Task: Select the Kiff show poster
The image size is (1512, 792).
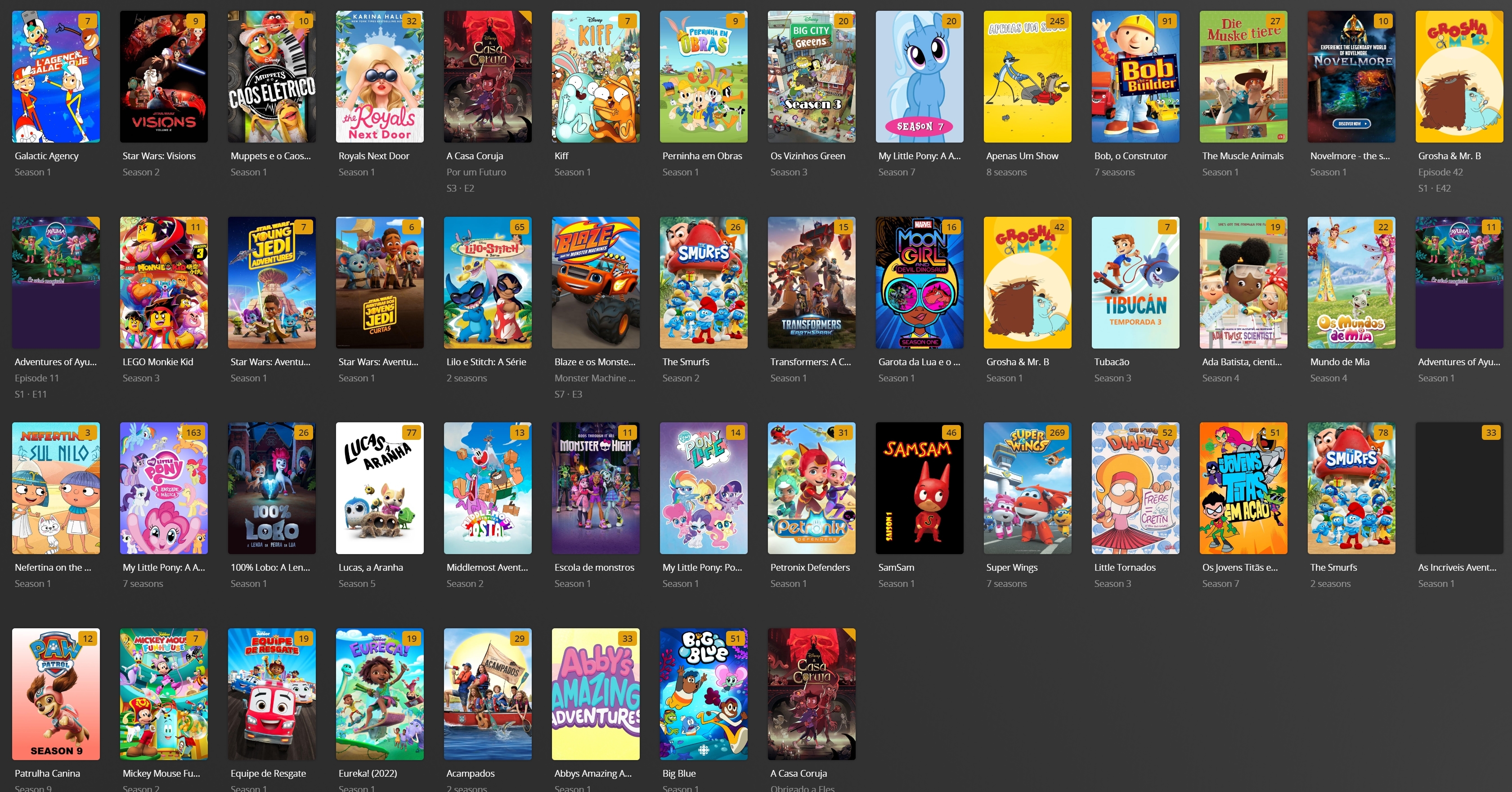Action: (x=596, y=76)
